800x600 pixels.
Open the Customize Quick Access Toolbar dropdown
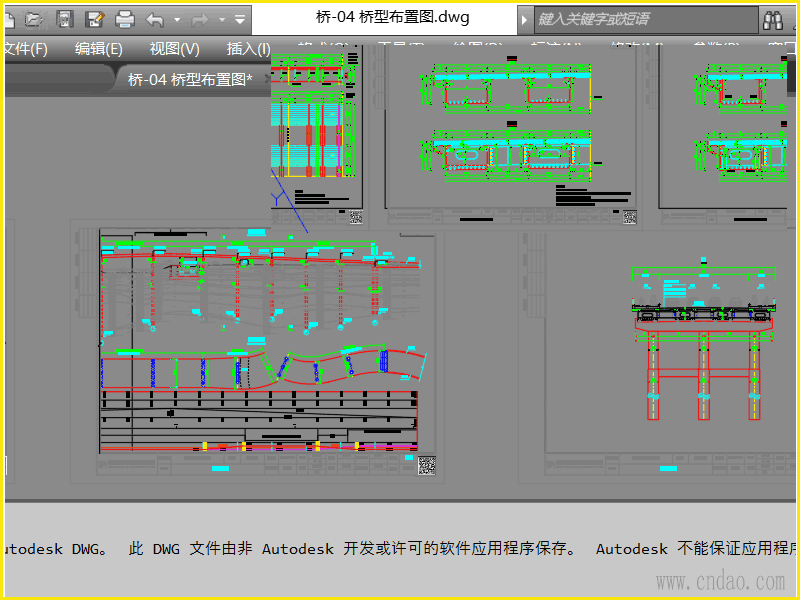pos(240,20)
